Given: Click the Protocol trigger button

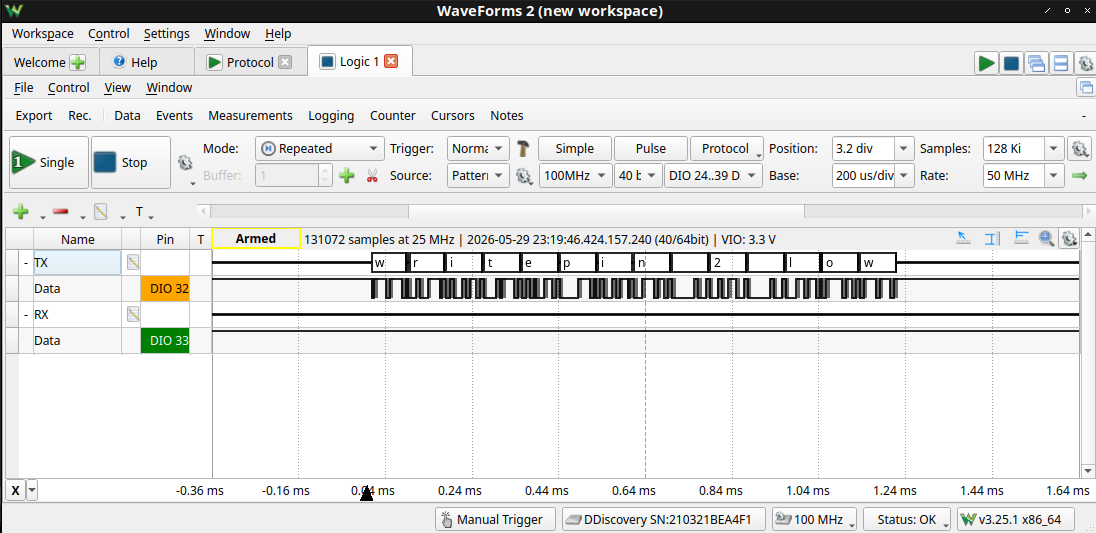Looking at the screenshot, I should click(x=726, y=149).
